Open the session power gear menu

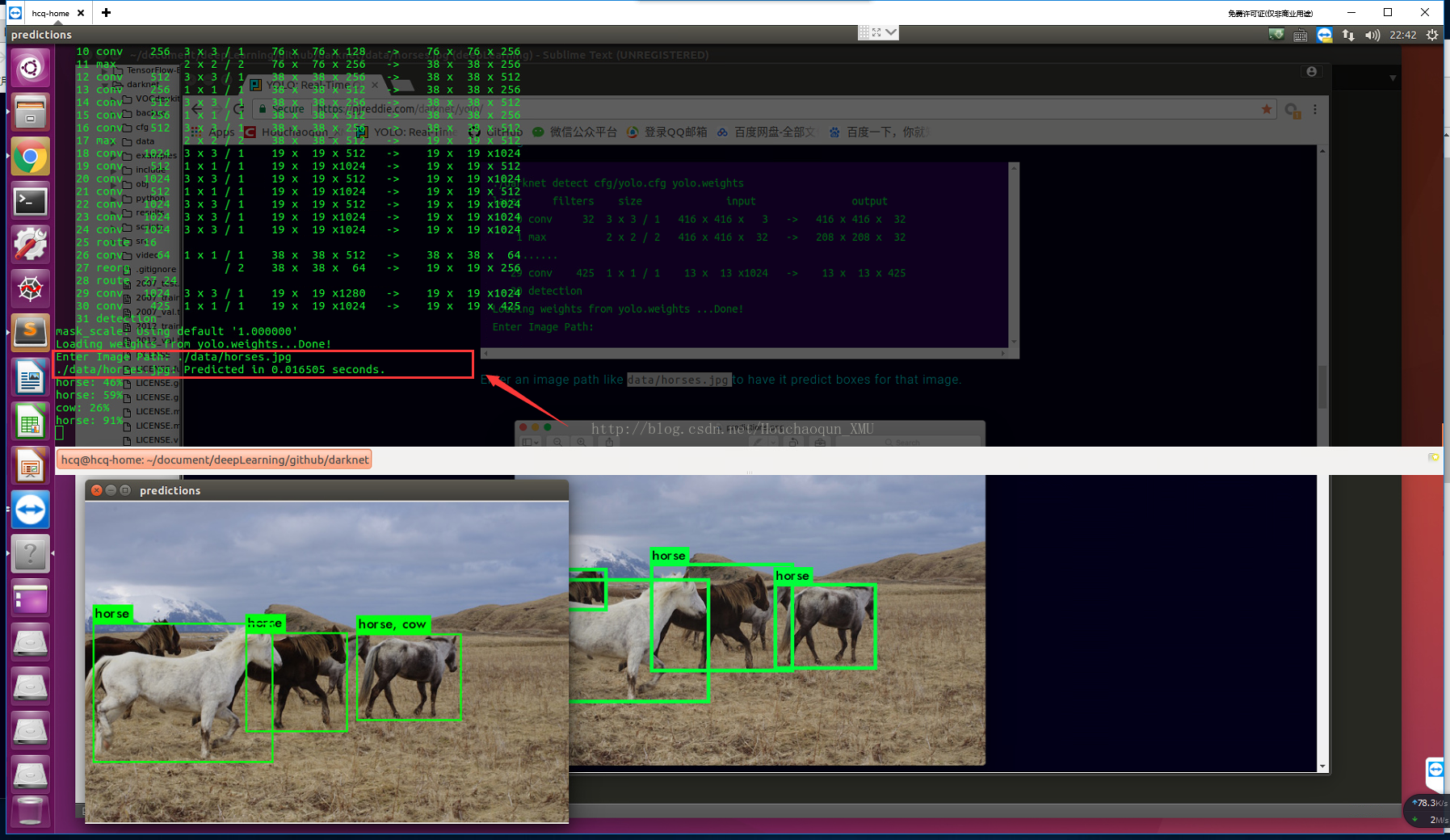[x=1432, y=35]
